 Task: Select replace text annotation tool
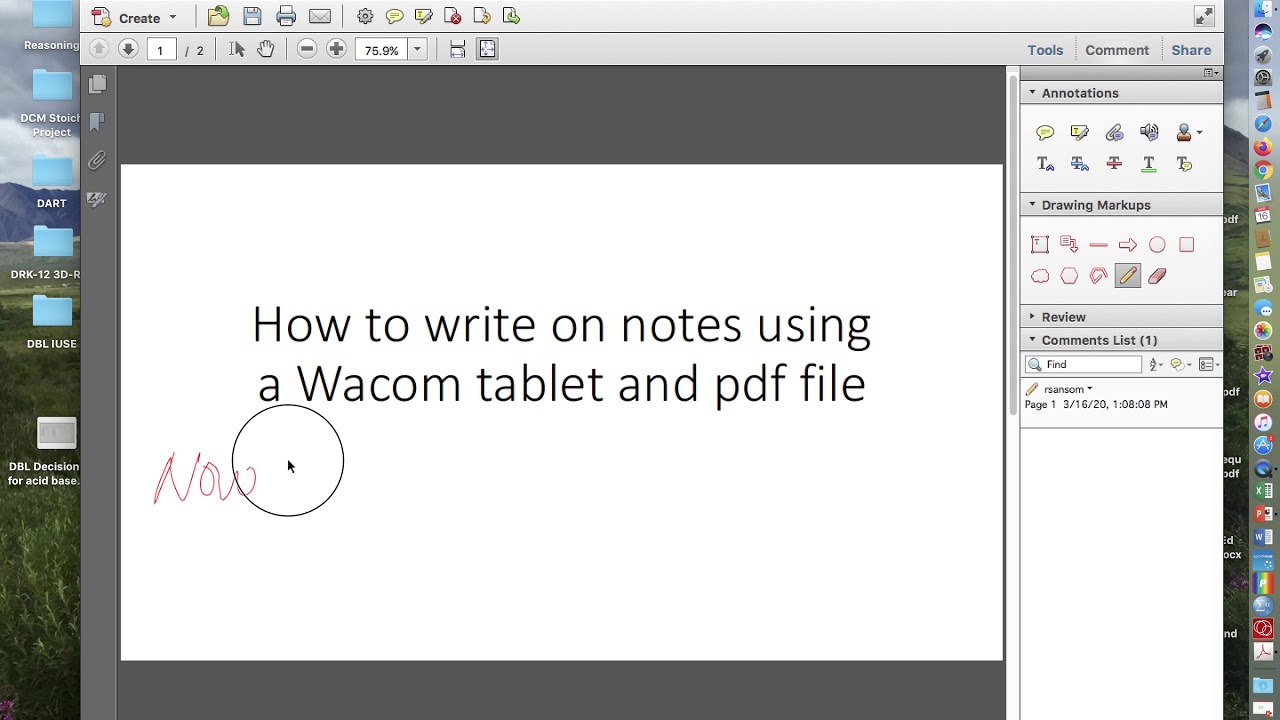(x=1079, y=163)
